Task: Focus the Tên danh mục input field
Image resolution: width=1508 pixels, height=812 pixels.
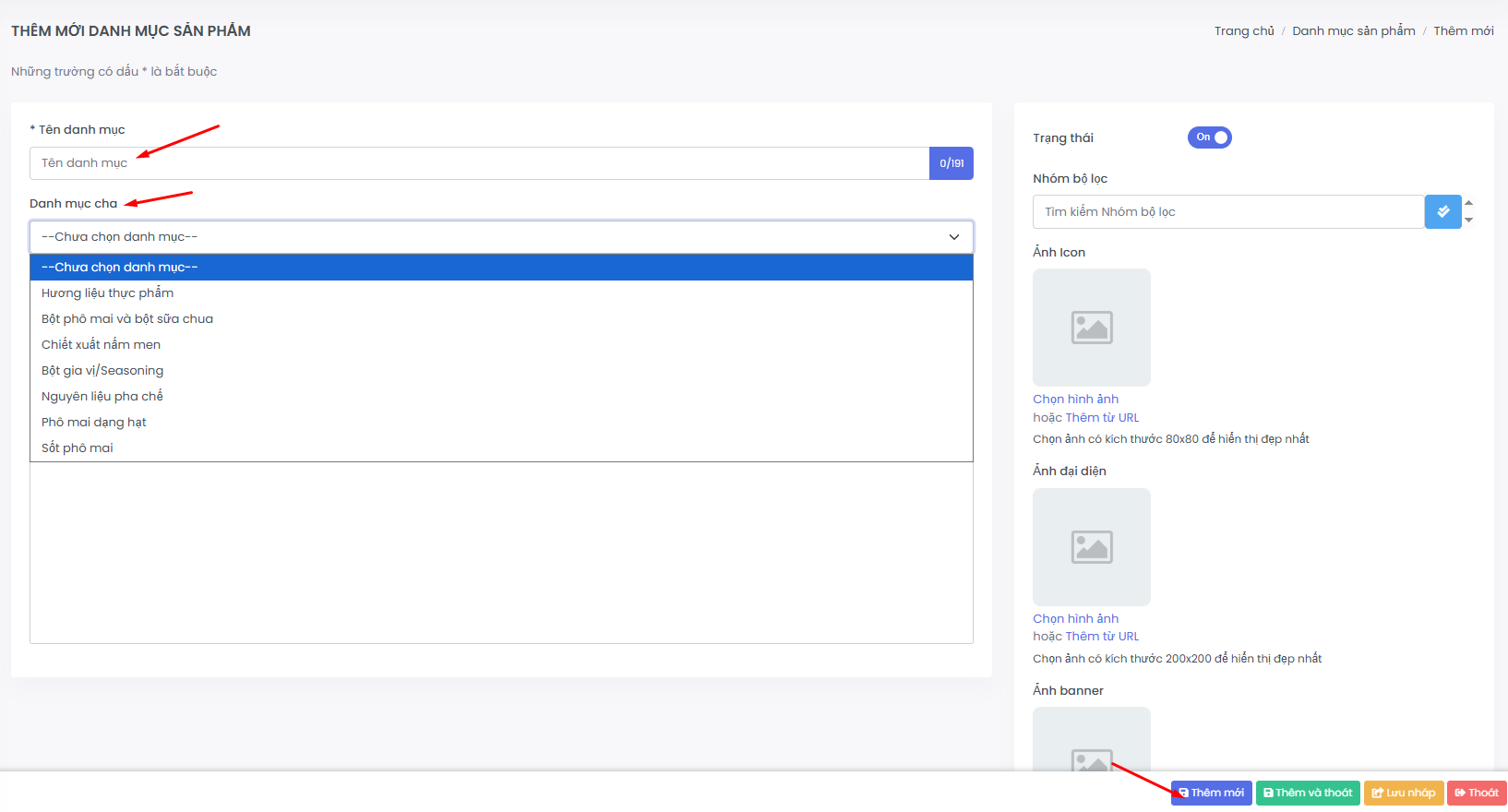Action: [x=478, y=163]
